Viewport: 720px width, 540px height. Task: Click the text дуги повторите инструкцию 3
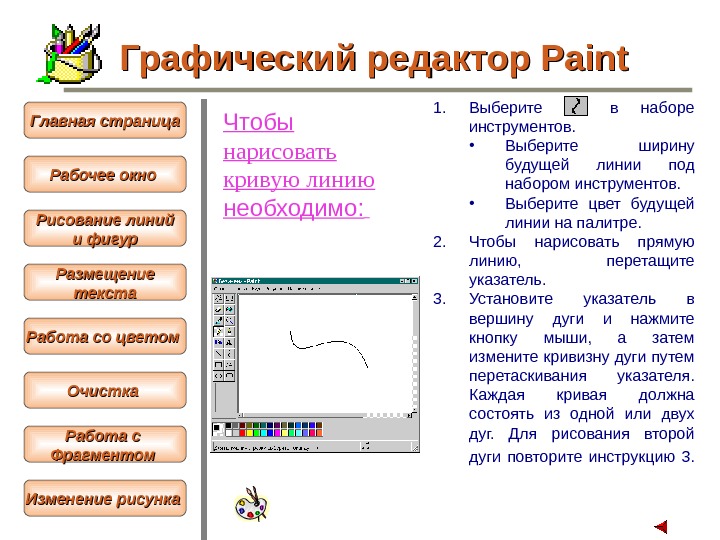(x=581, y=456)
